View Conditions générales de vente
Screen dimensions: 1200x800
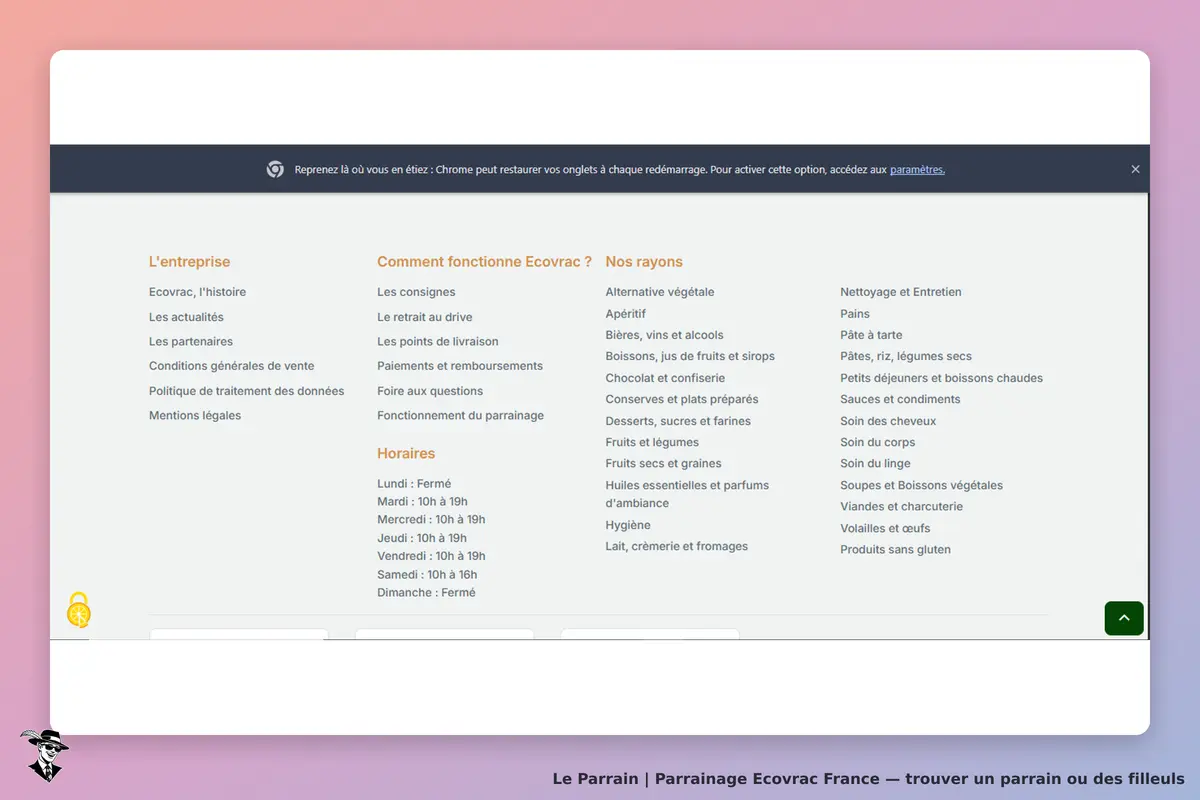click(x=232, y=366)
